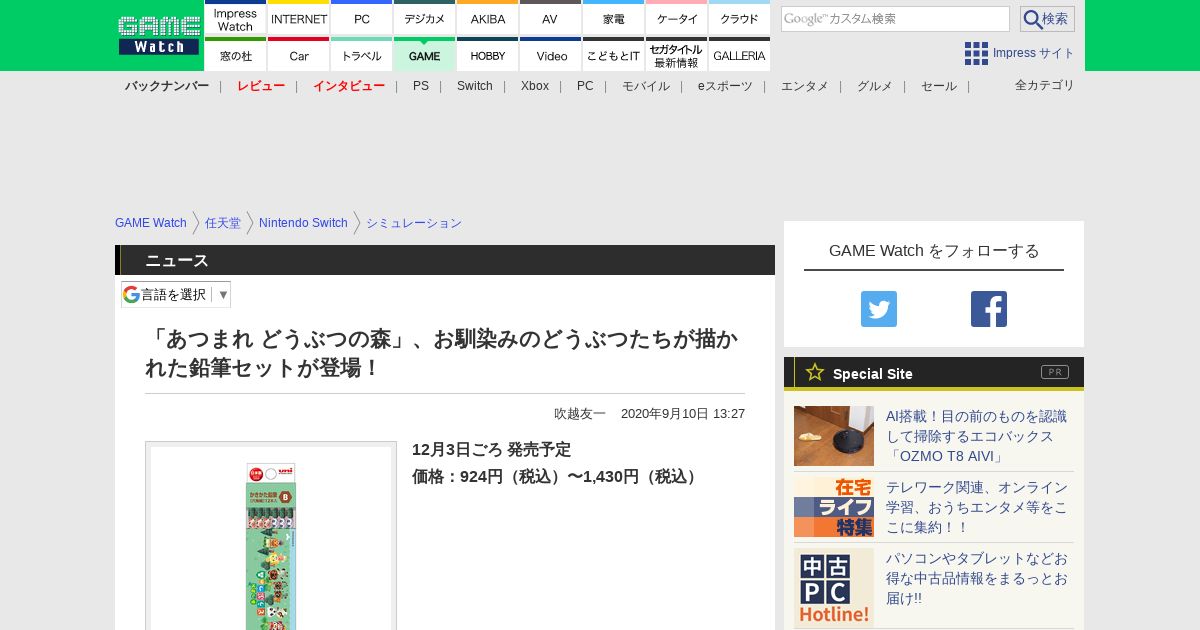The height and width of the screenshot is (630, 1200).
Task: Click the Special Site star icon
Action: 815,372
